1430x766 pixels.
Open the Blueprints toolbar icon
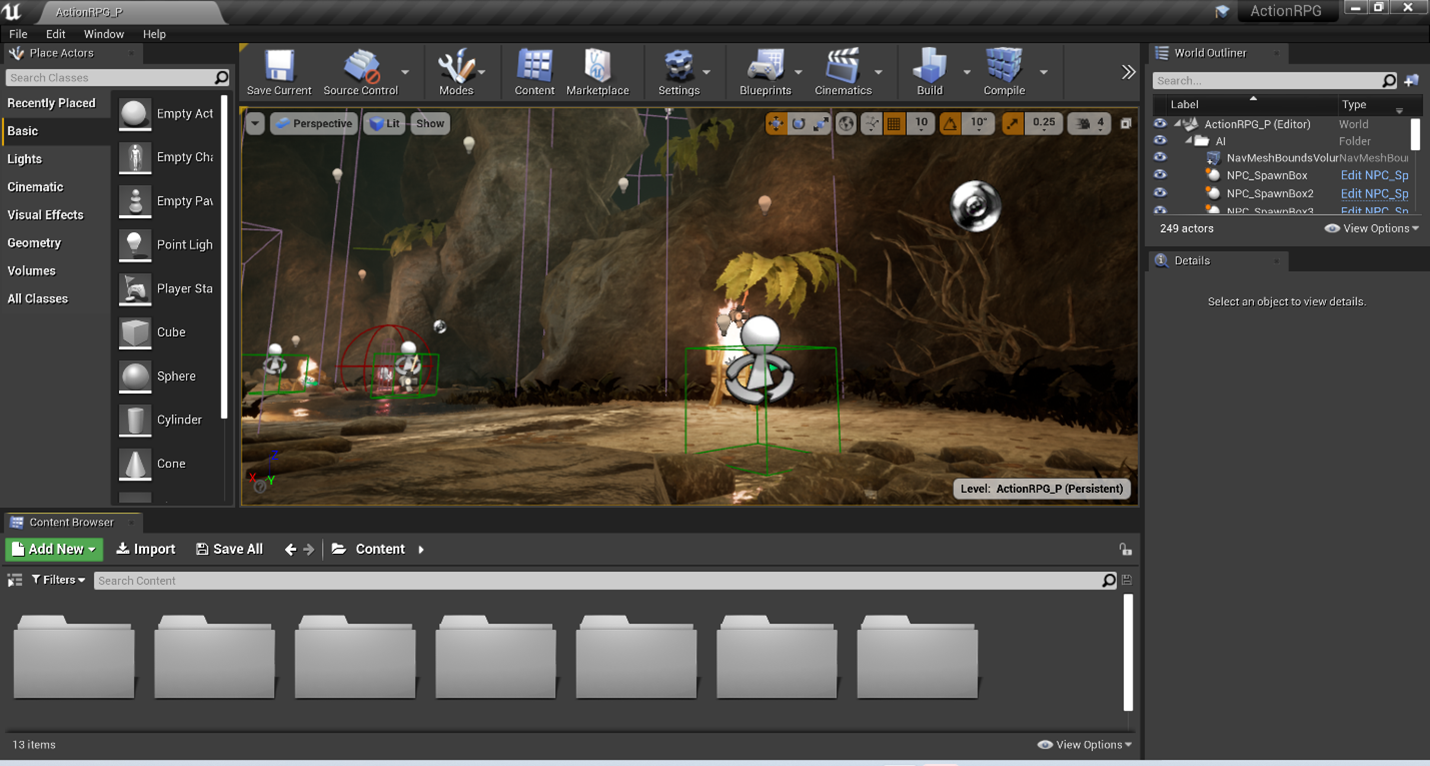tap(764, 72)
